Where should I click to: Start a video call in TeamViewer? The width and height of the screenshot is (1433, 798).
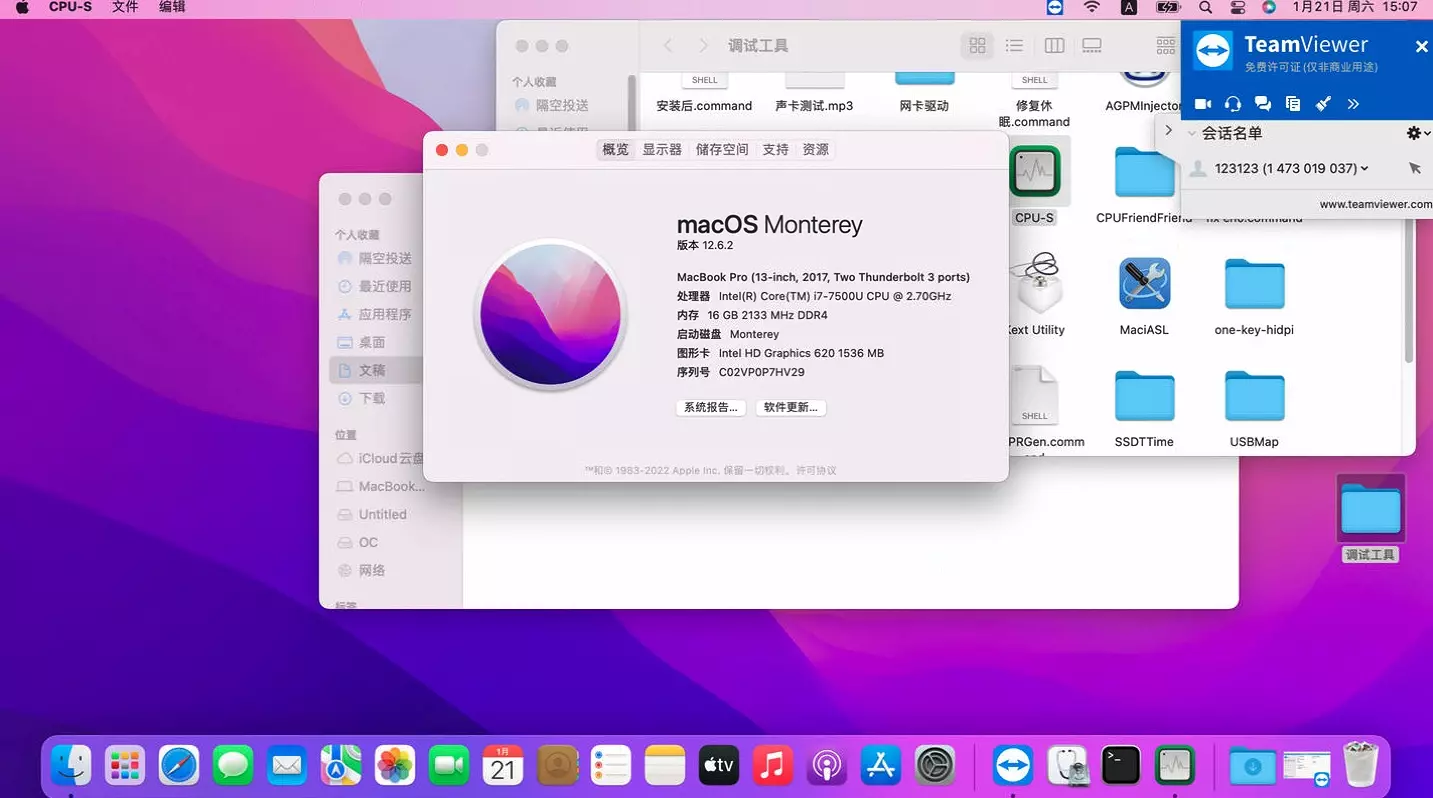1202,103
